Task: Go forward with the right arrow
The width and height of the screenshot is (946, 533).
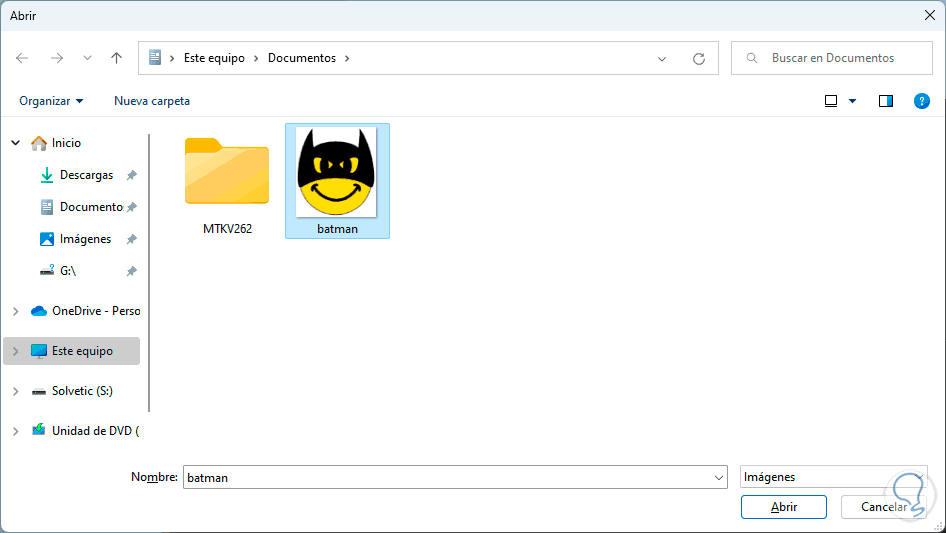Action: point(57,58)
